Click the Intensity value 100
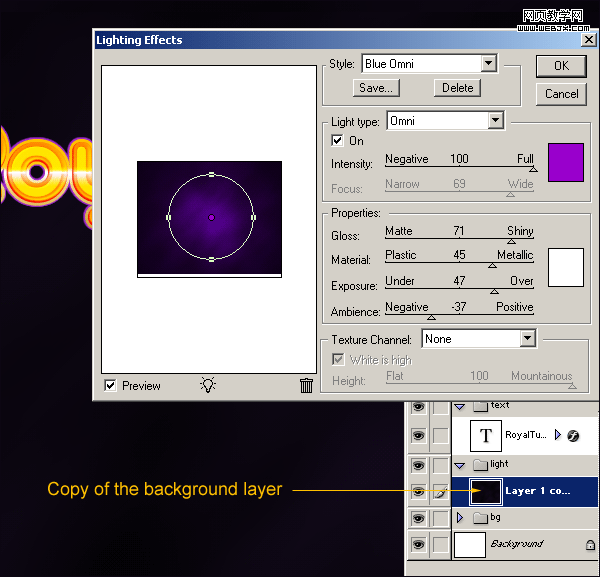 [x=459, y=159]
